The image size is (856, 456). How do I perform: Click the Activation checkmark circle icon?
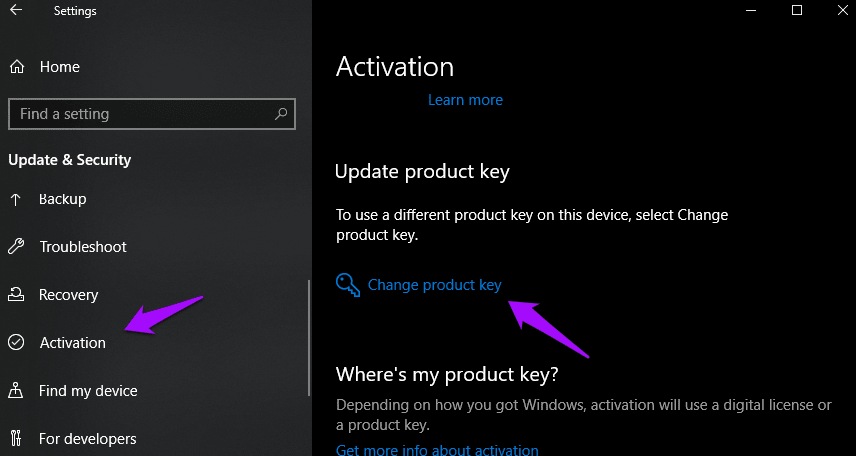point(16,342)
